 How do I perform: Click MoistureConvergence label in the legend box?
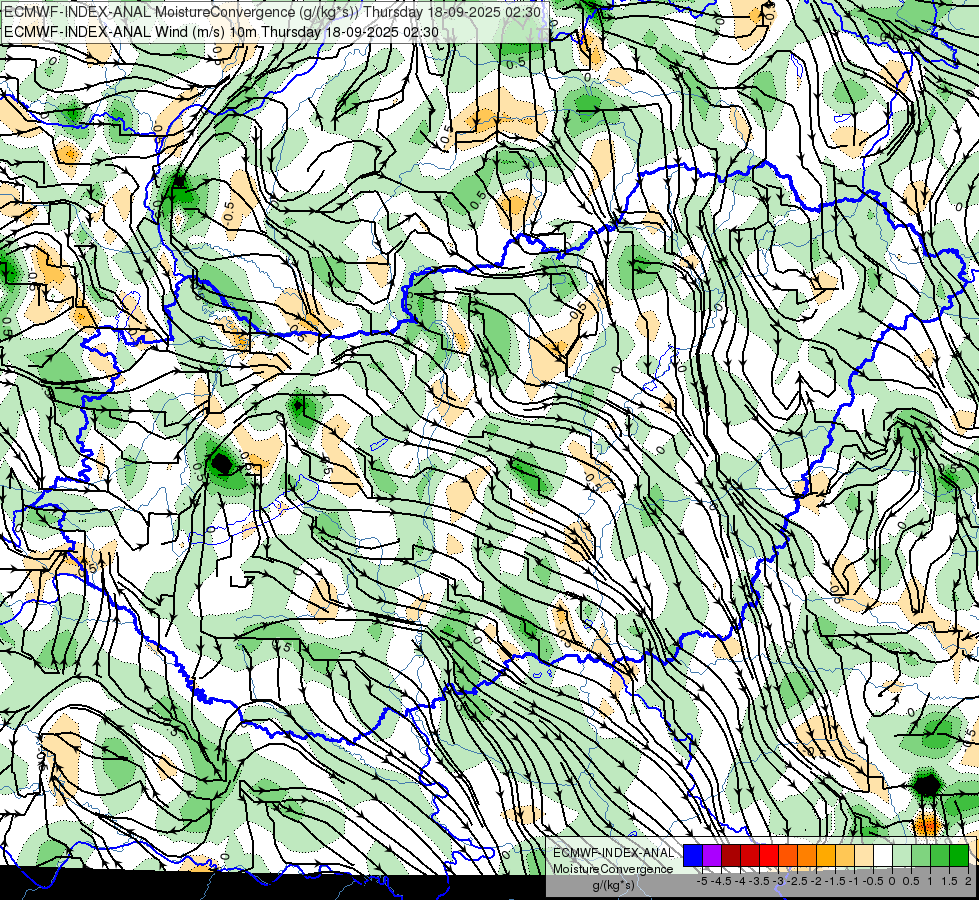pos(613,869)
